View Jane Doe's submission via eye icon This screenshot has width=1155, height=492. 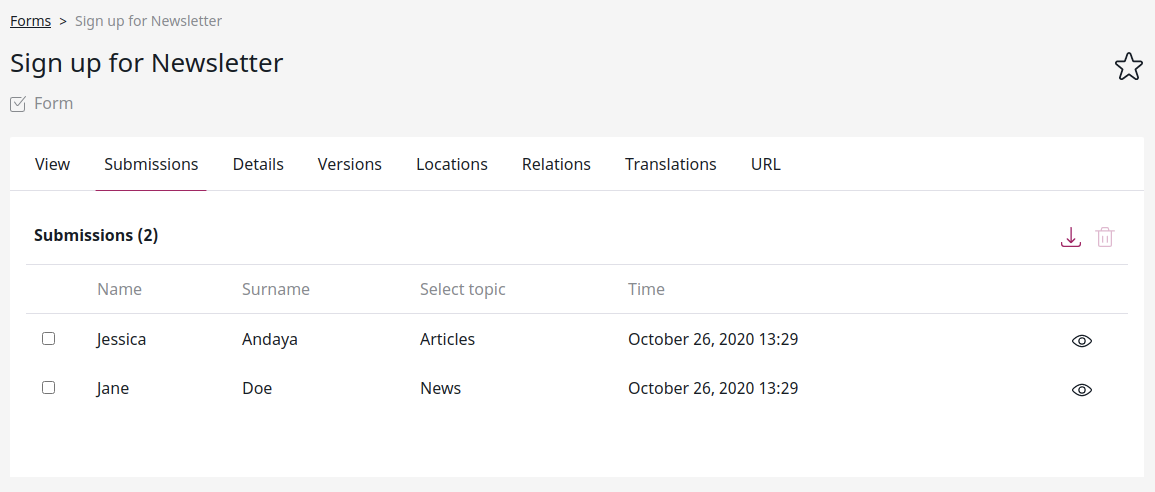pyautogui.click(x=1081, y=390)
